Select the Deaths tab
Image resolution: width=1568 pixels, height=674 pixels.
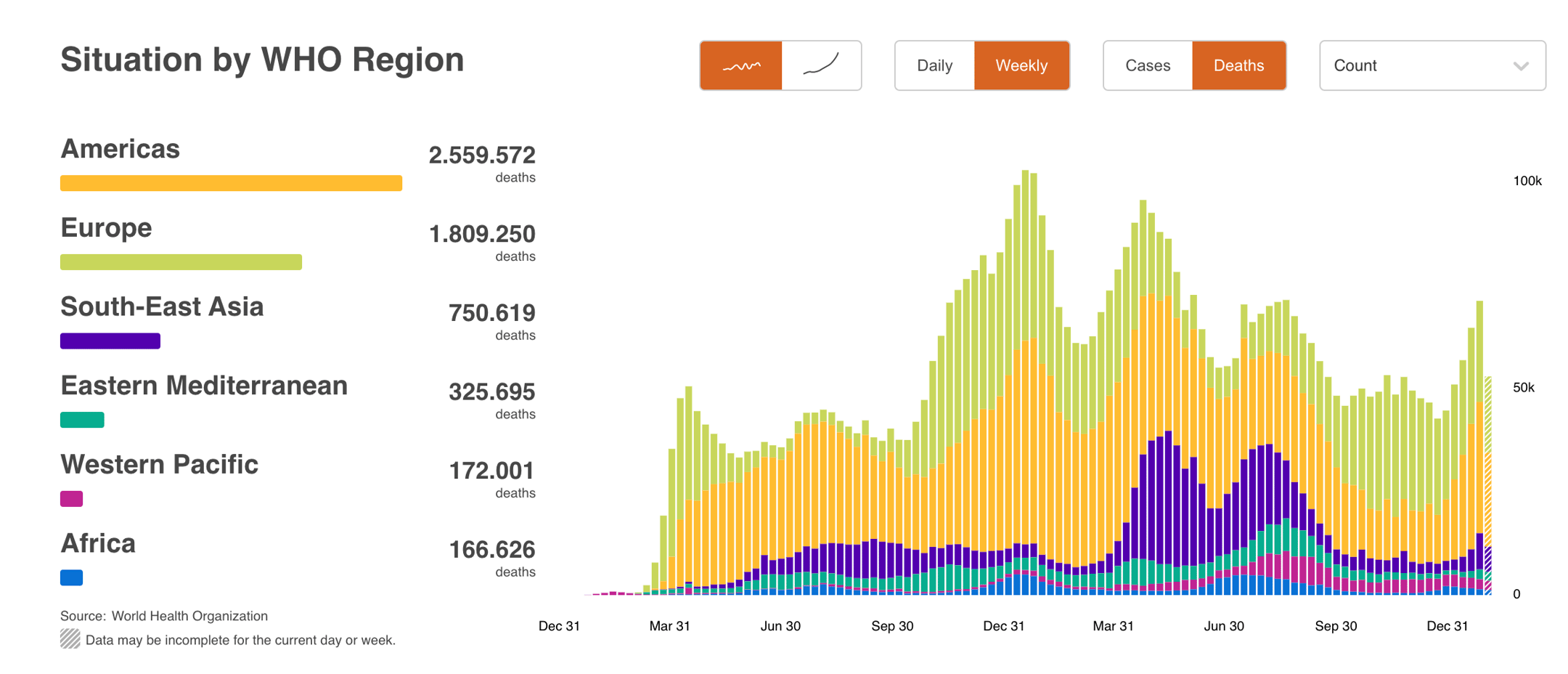pos(1239,65)
